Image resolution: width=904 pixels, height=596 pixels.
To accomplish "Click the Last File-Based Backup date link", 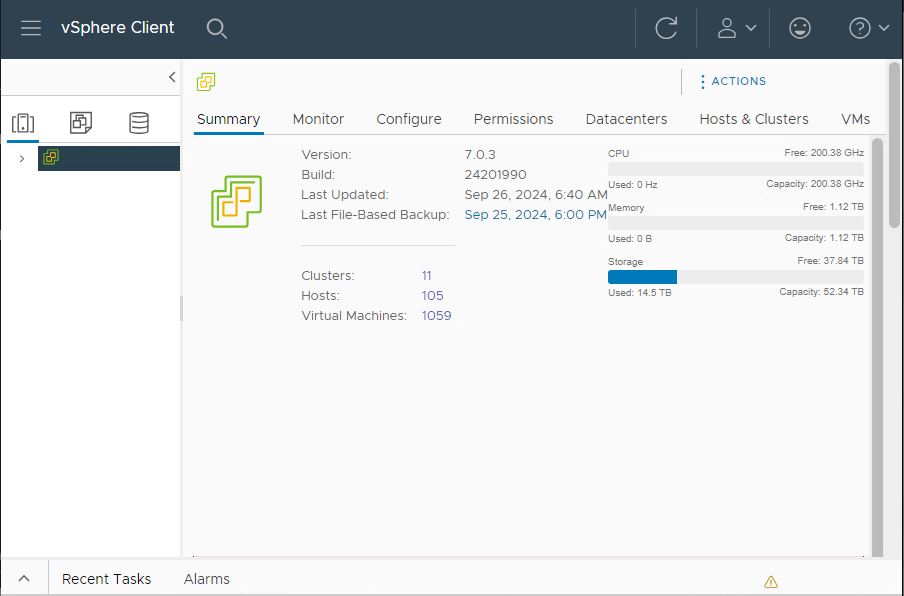I will [x=535, y=215].
